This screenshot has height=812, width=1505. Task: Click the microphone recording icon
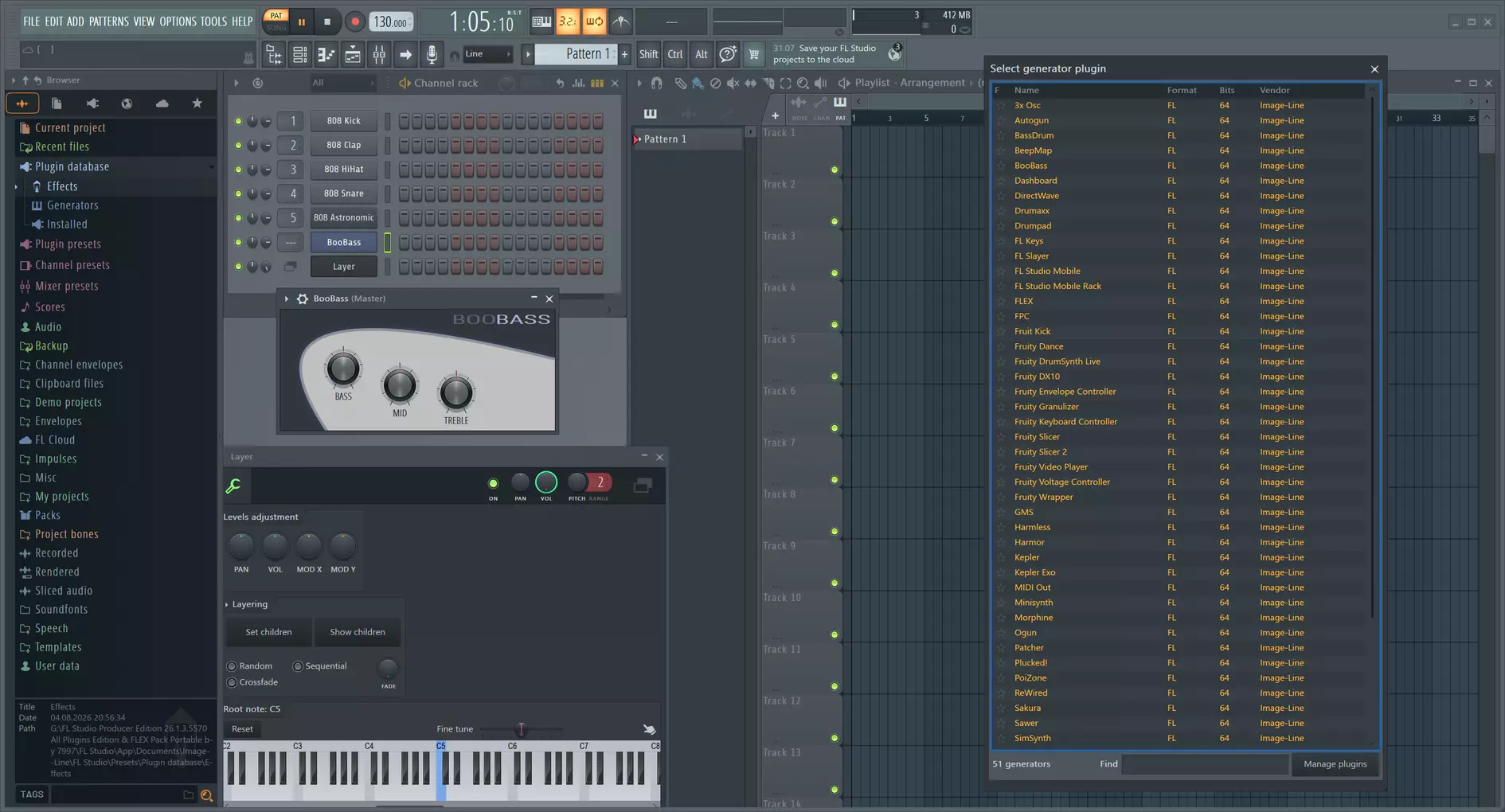432,54
